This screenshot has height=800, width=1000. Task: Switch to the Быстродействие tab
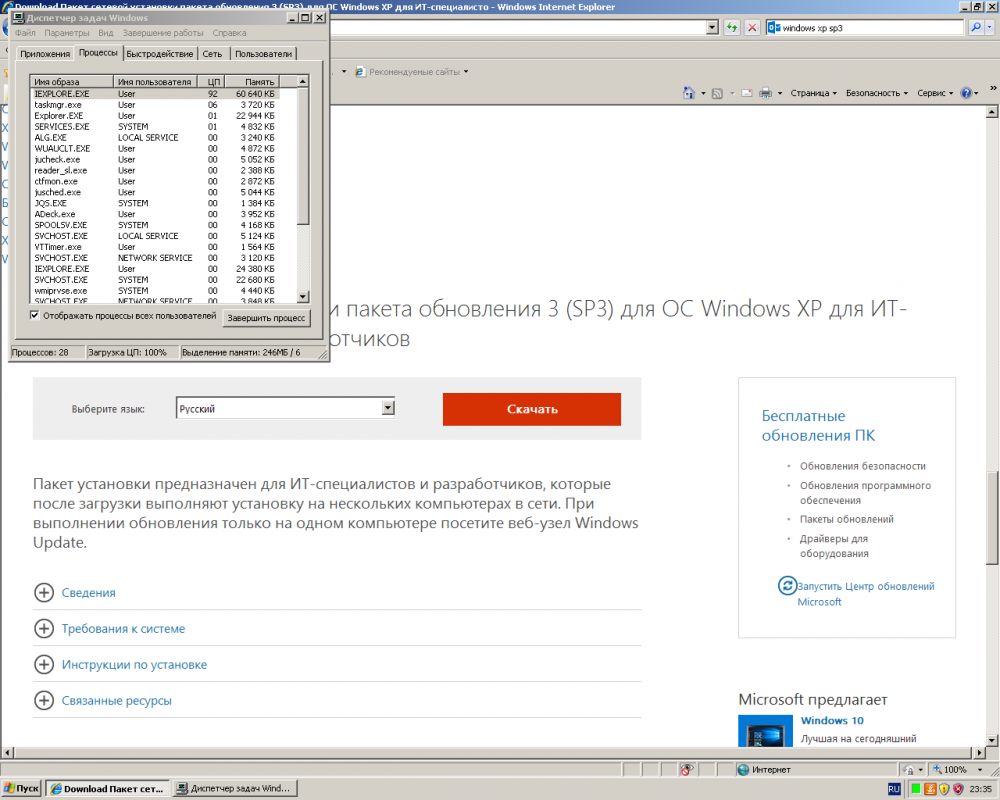(x=160, y=54)
